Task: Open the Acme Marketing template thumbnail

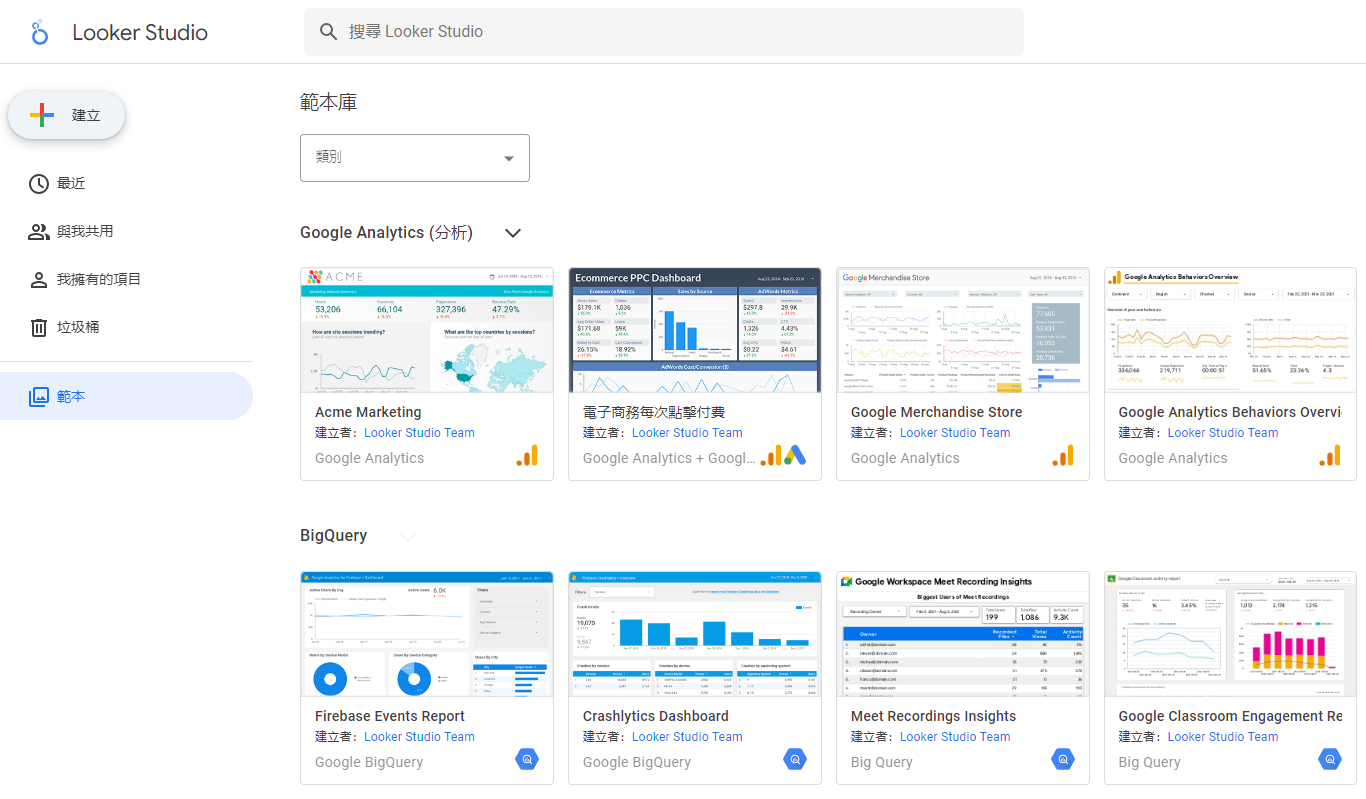Action: (427, 330)
